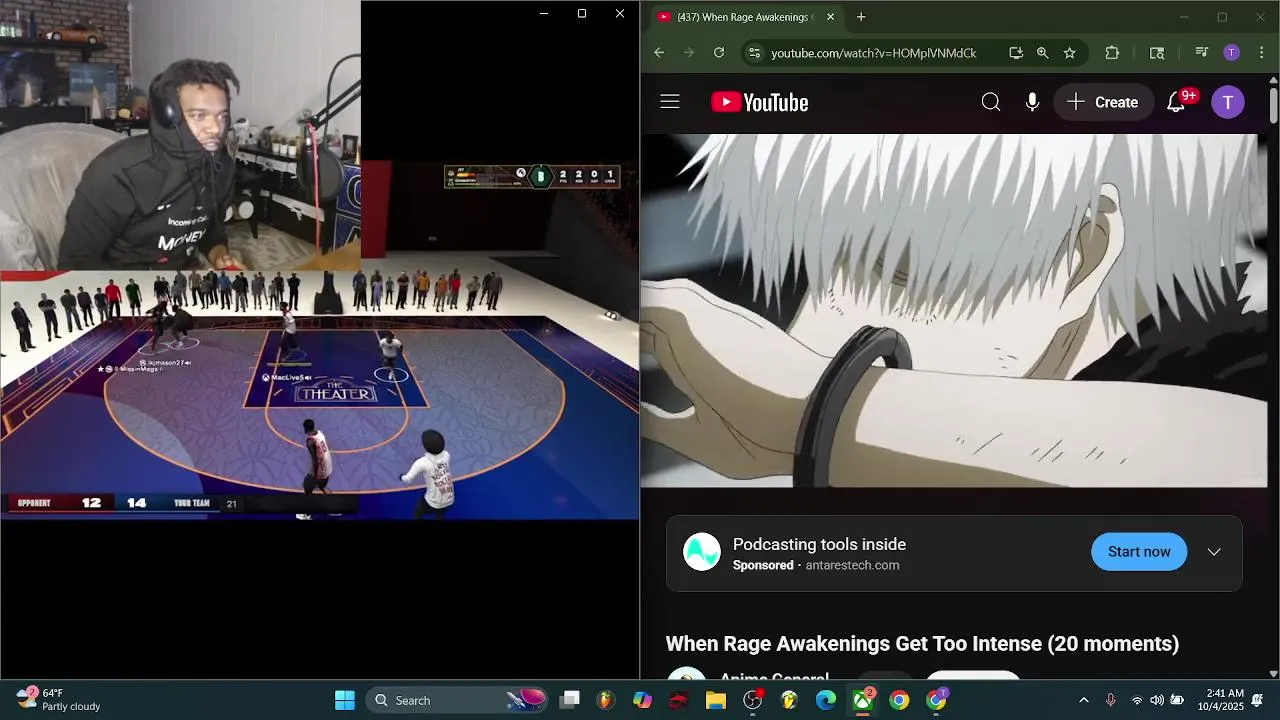This screenshot has height=720, width=1280.
Task: Open YouTube account avatar menu
Action: click(1228, 102)
